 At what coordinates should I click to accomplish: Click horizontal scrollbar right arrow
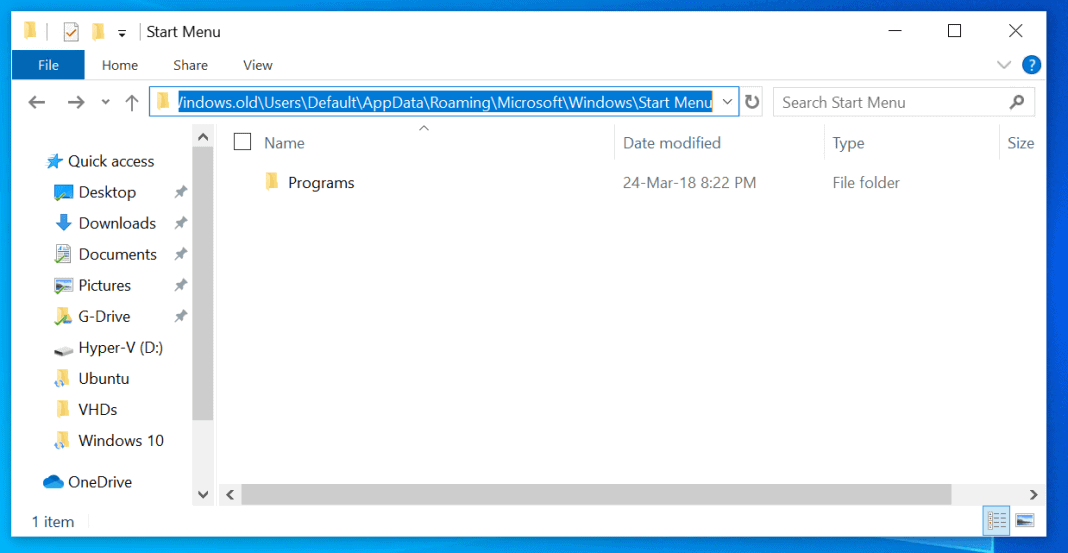click(1034, 494)
